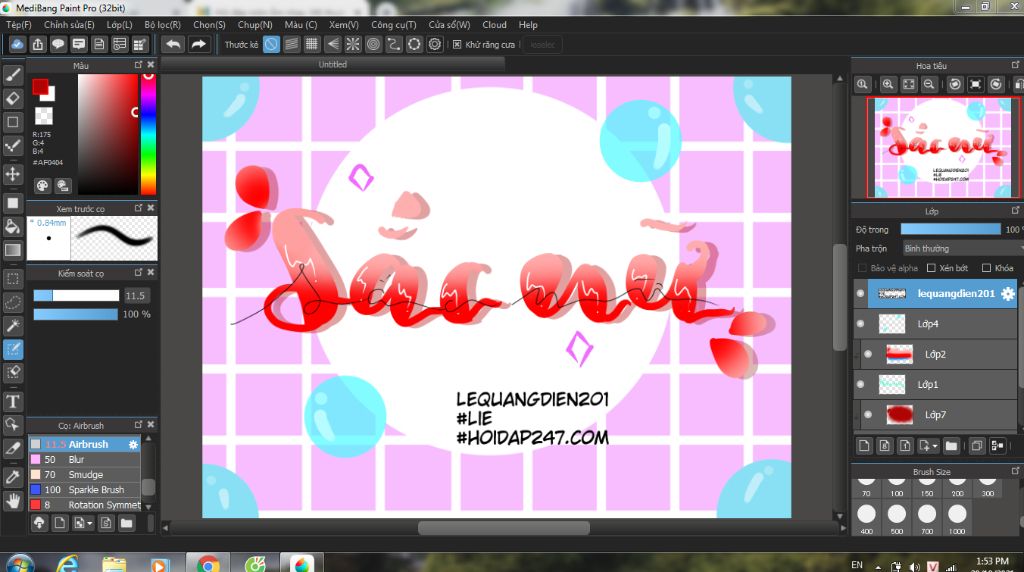The width and height of the screenshot is (1024, 572).
Task: Expand the add-brush dropdown arrow in Brush panel
Action: 89,523
